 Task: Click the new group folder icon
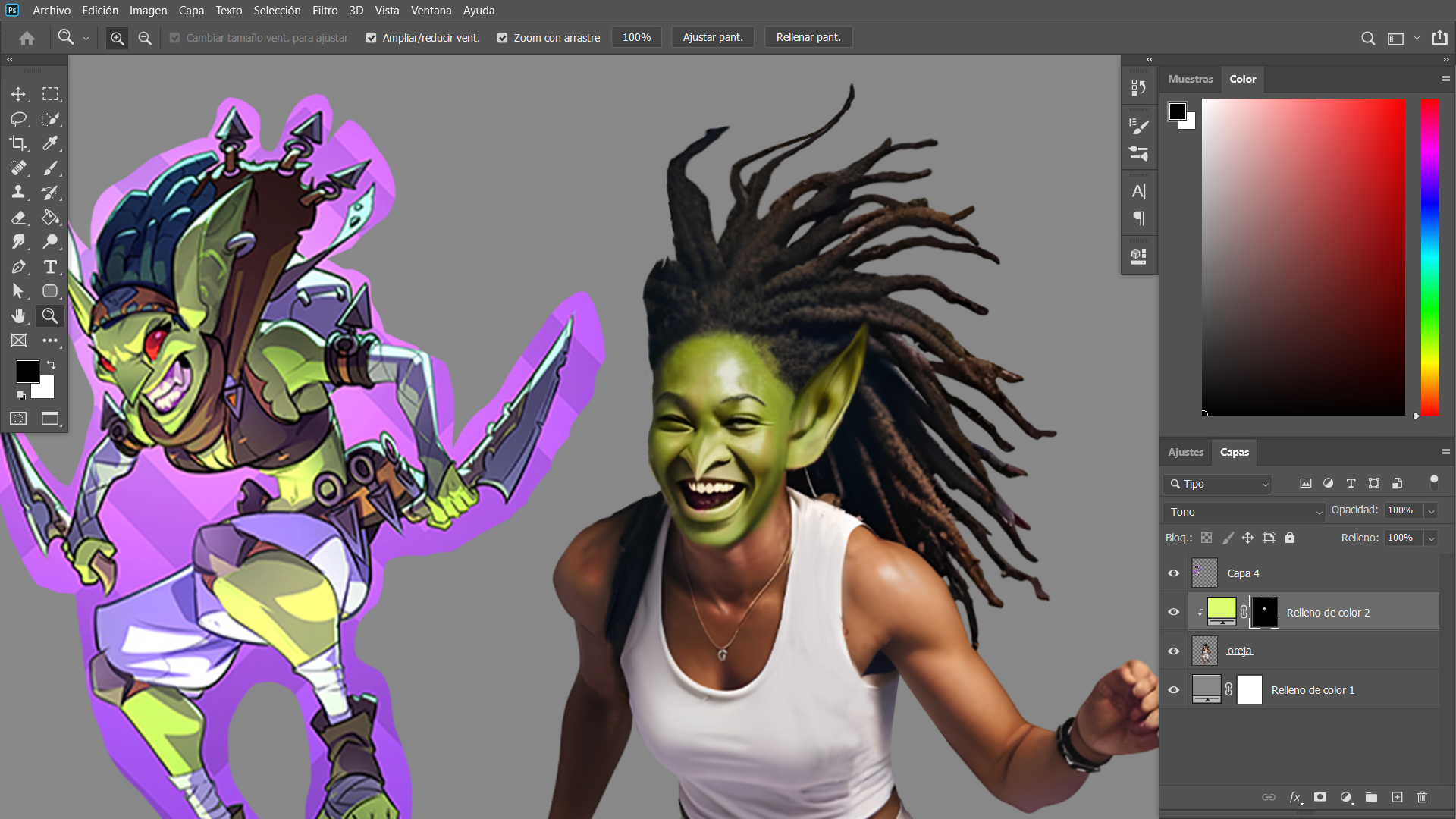pyautogui.click(x=1371, y=797)
